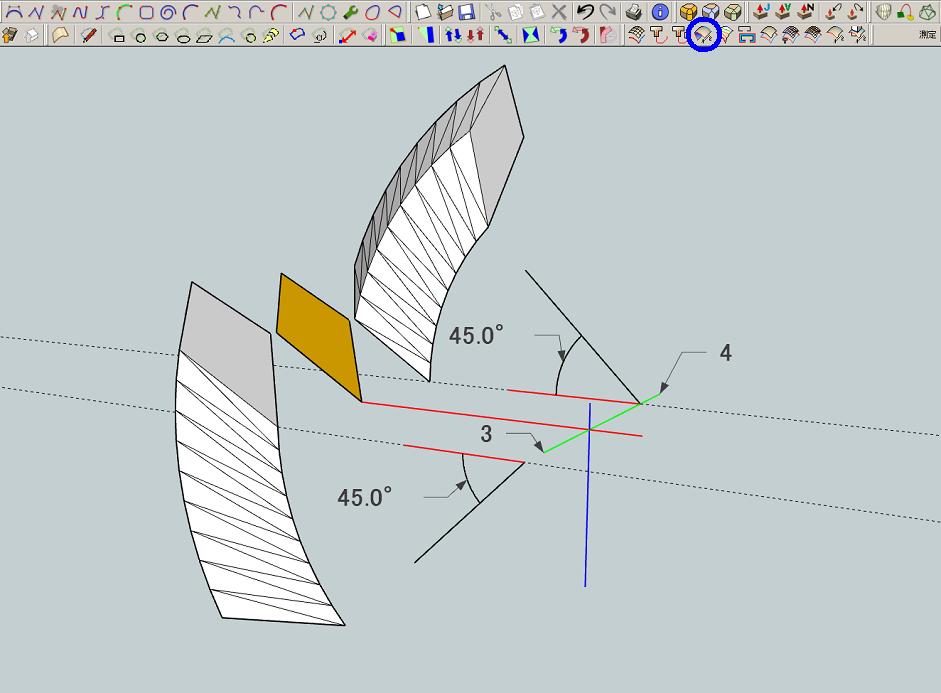The height and width of the screenshot is (693, 941).
Task: Open the green wrench settings tool
Action: click(350, 11)
